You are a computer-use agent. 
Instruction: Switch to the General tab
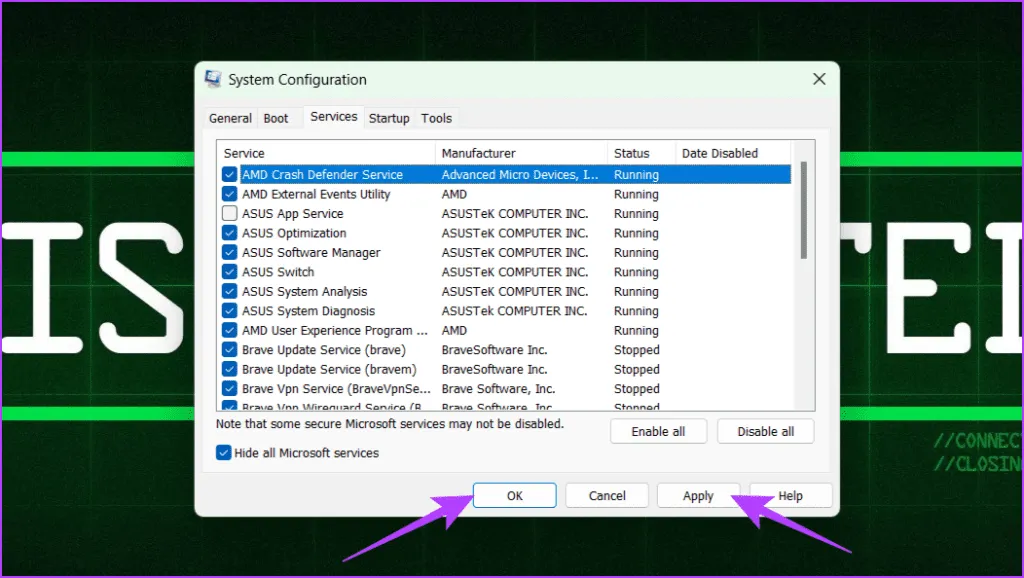pos(230,118)
